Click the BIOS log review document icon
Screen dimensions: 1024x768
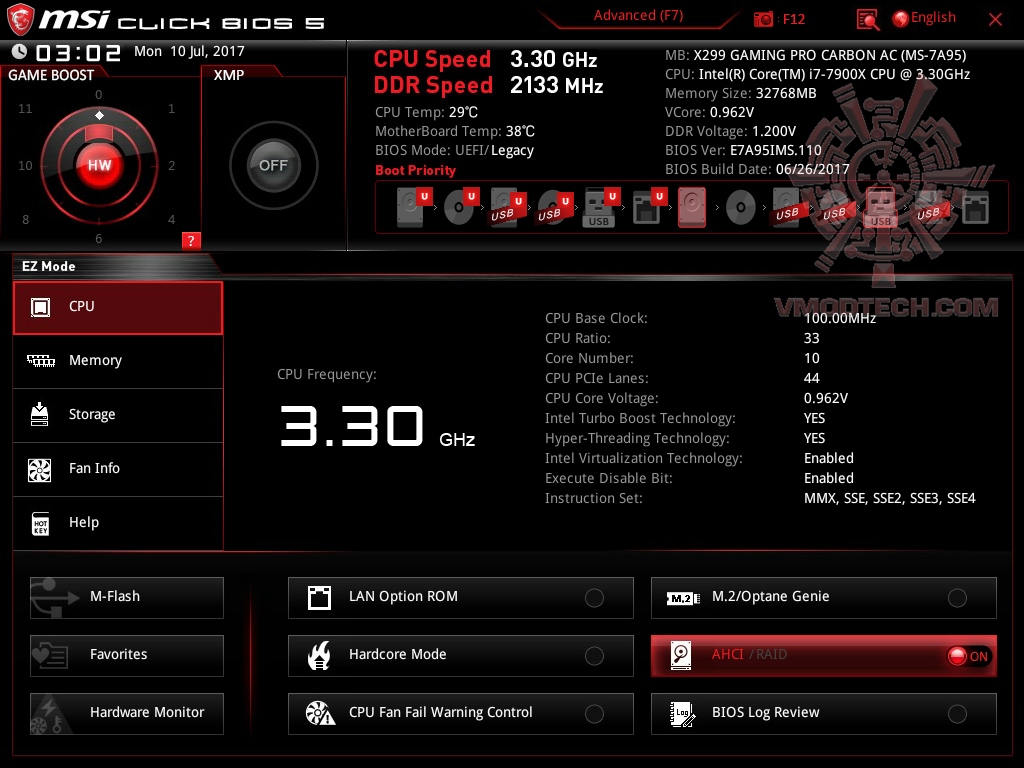(x=682, y=714)
